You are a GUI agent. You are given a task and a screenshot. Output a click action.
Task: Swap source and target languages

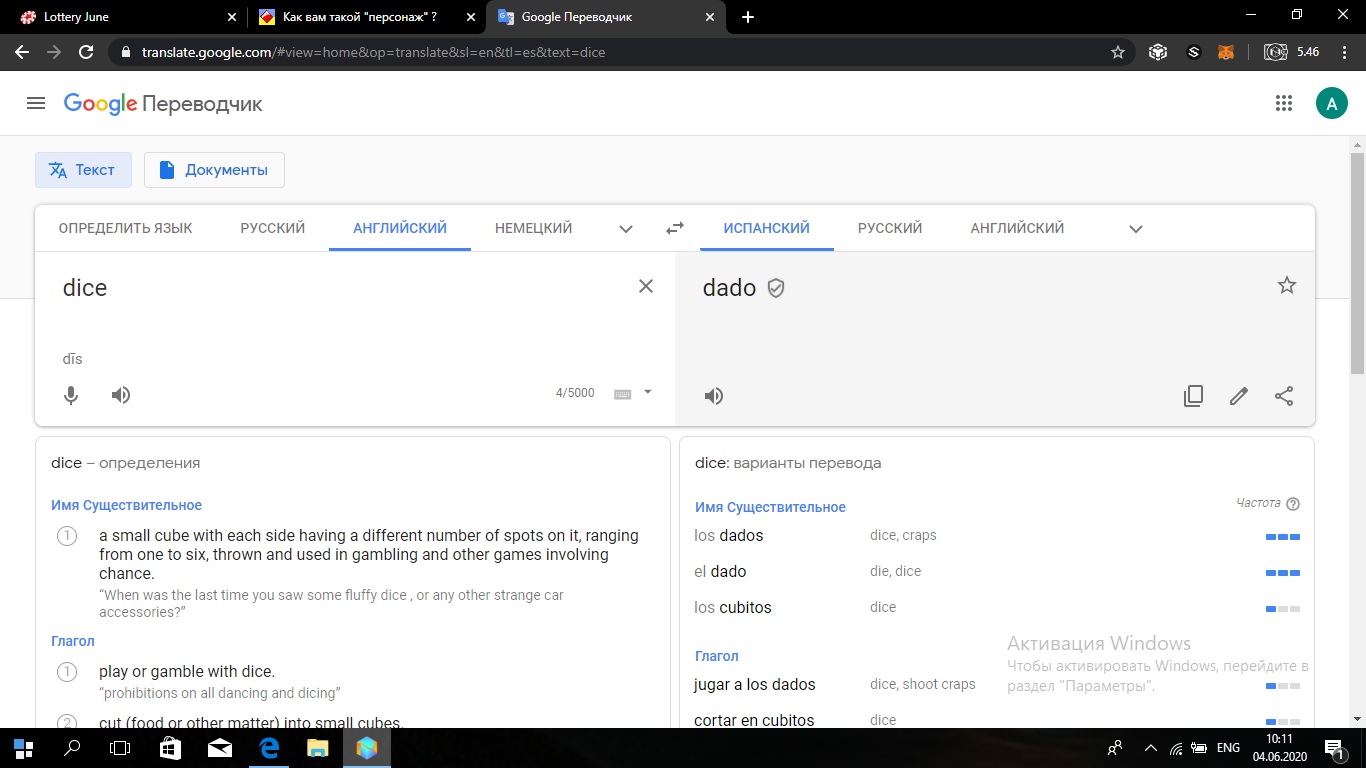(675, 228)
